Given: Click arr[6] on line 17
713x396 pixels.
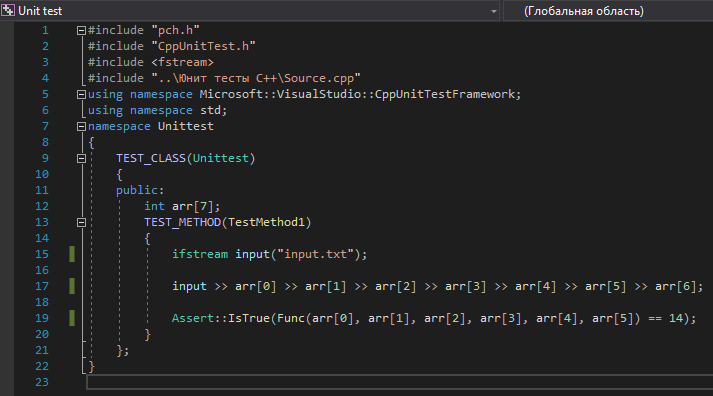Looking at the screenshot, I should pyautogui.click(x=675, y=286).
